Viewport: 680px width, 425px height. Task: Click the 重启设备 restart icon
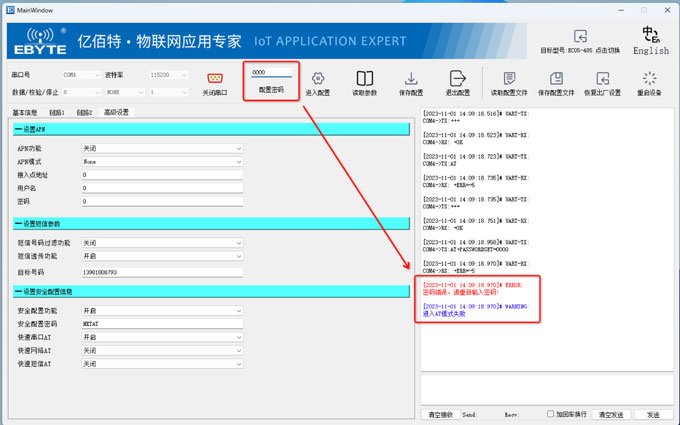tap(650, 79)
